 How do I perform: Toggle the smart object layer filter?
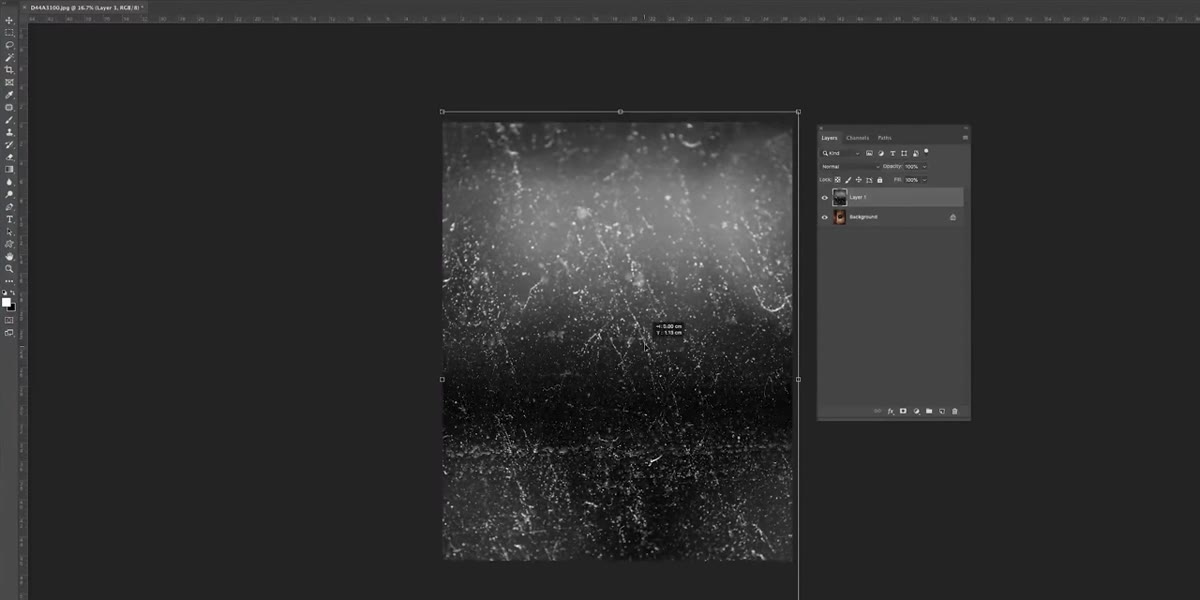(915, 153)
